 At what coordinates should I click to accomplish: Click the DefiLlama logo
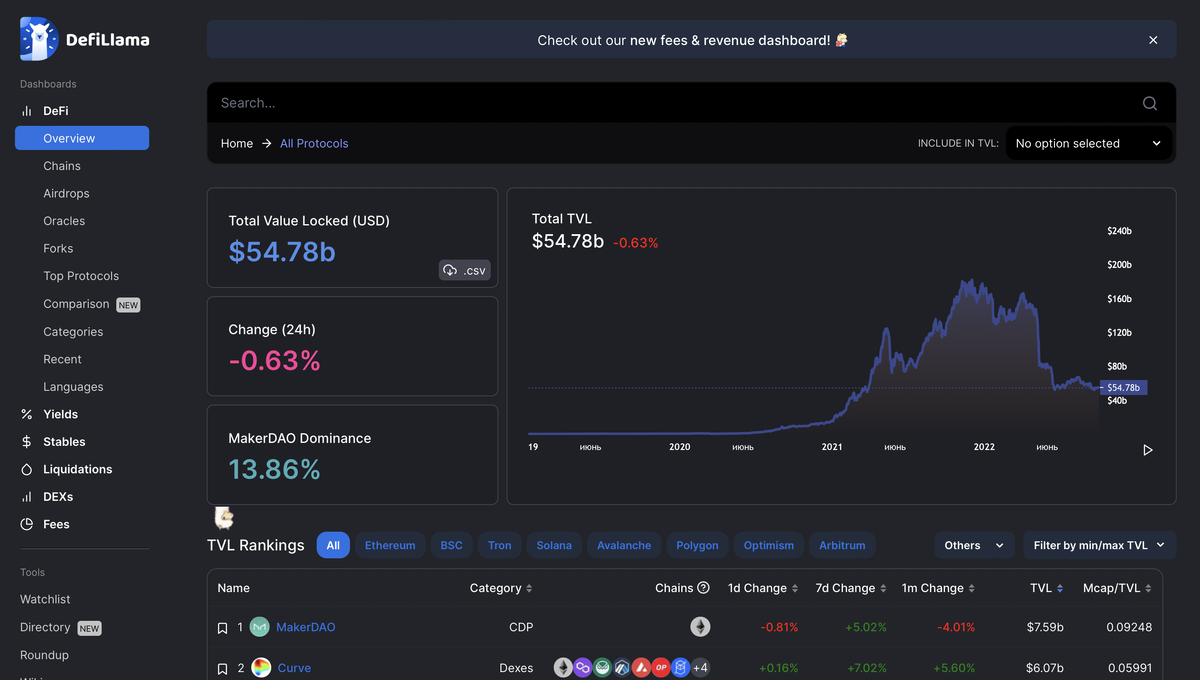(84, 39)
